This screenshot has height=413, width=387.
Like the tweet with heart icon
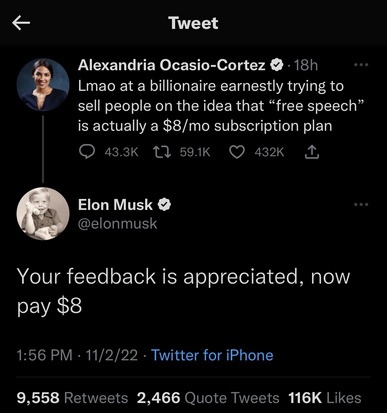pyautogui.click(x=237, y=152)
